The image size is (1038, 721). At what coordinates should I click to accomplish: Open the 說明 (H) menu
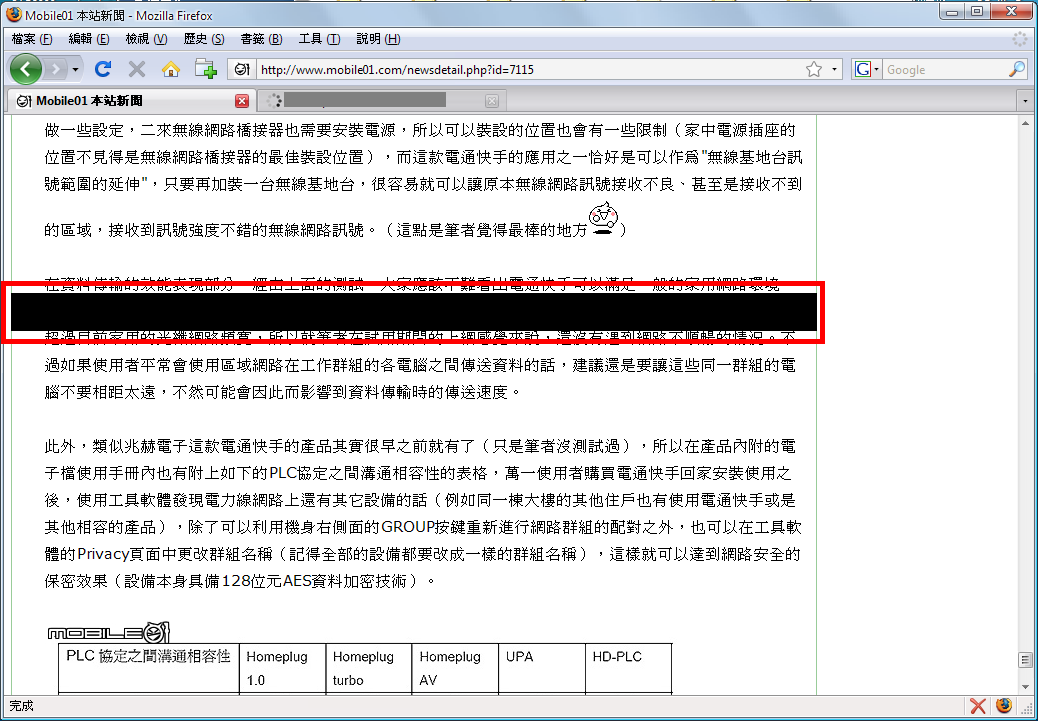coord(378,39)
